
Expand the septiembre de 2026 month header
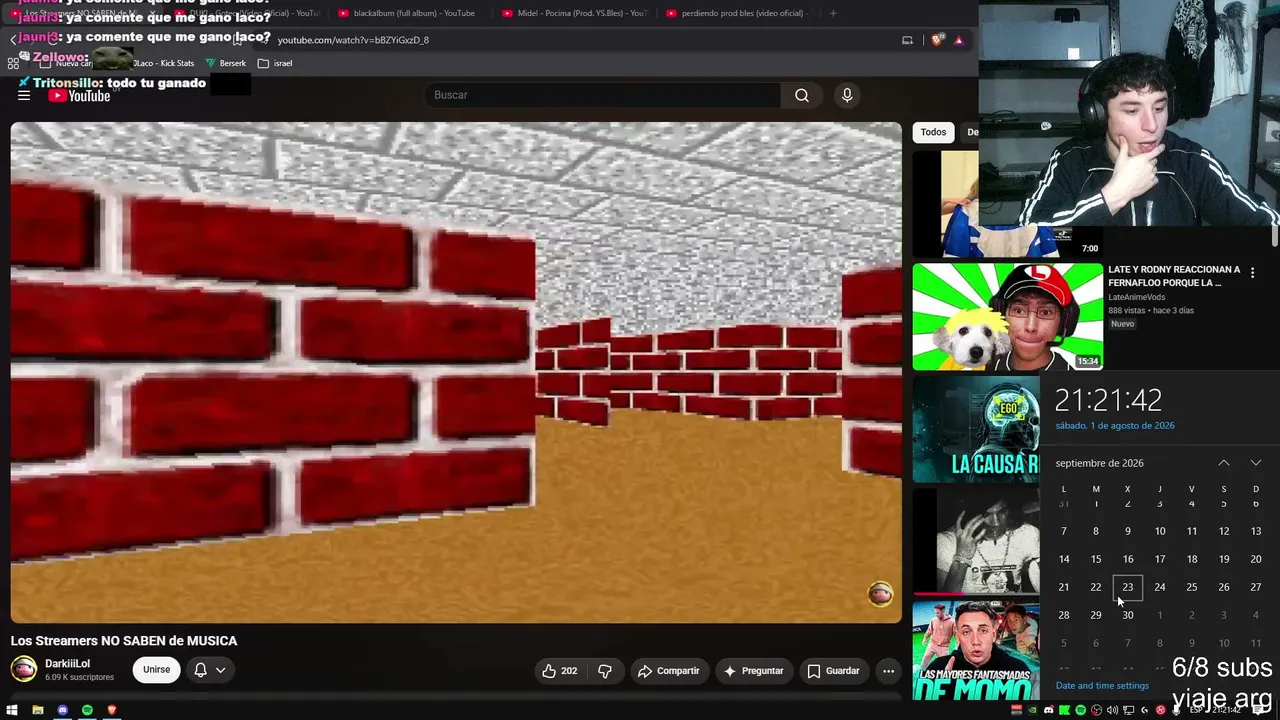[1099, 463]
